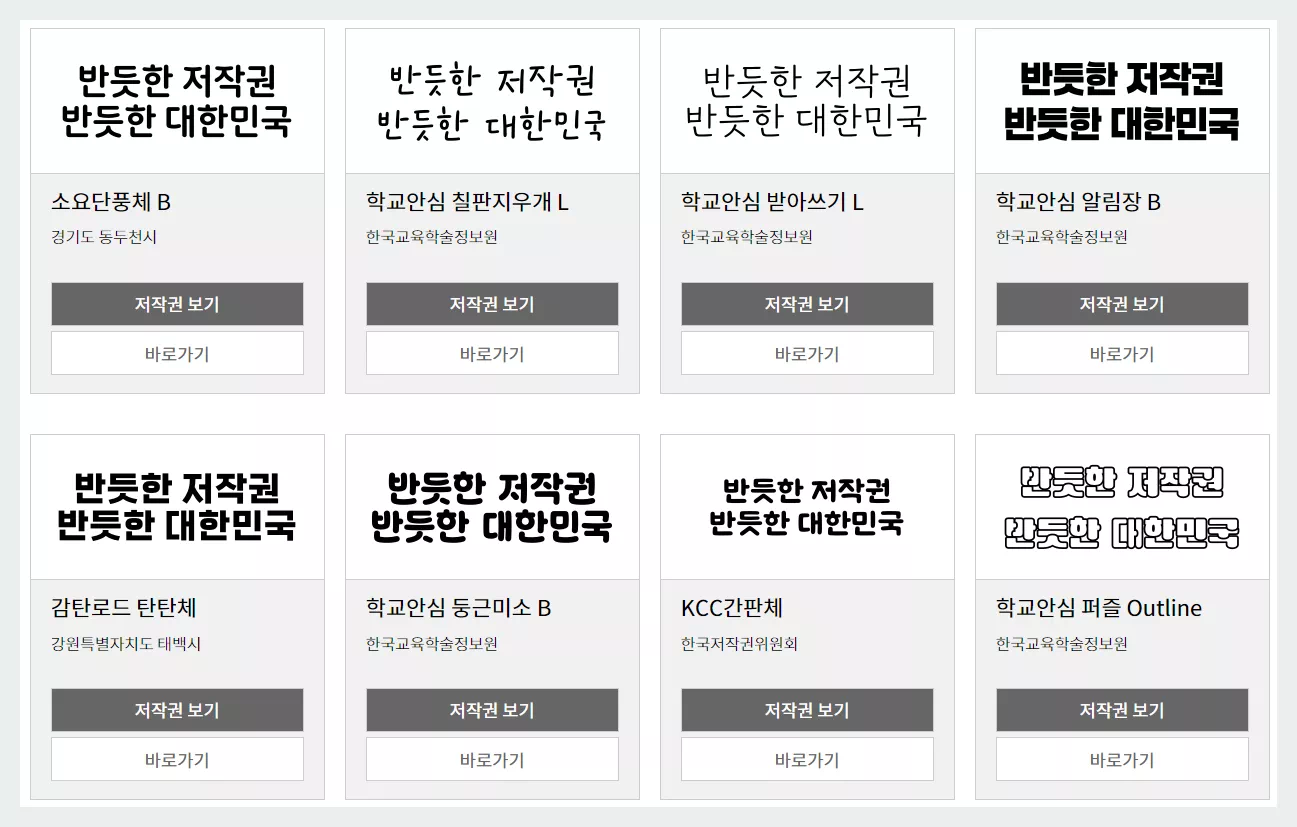Open the 학교안심 퍼즐 Outline preview thumbnail
Viewport: 1297px width, 827px height.
tap(1120, 506)
